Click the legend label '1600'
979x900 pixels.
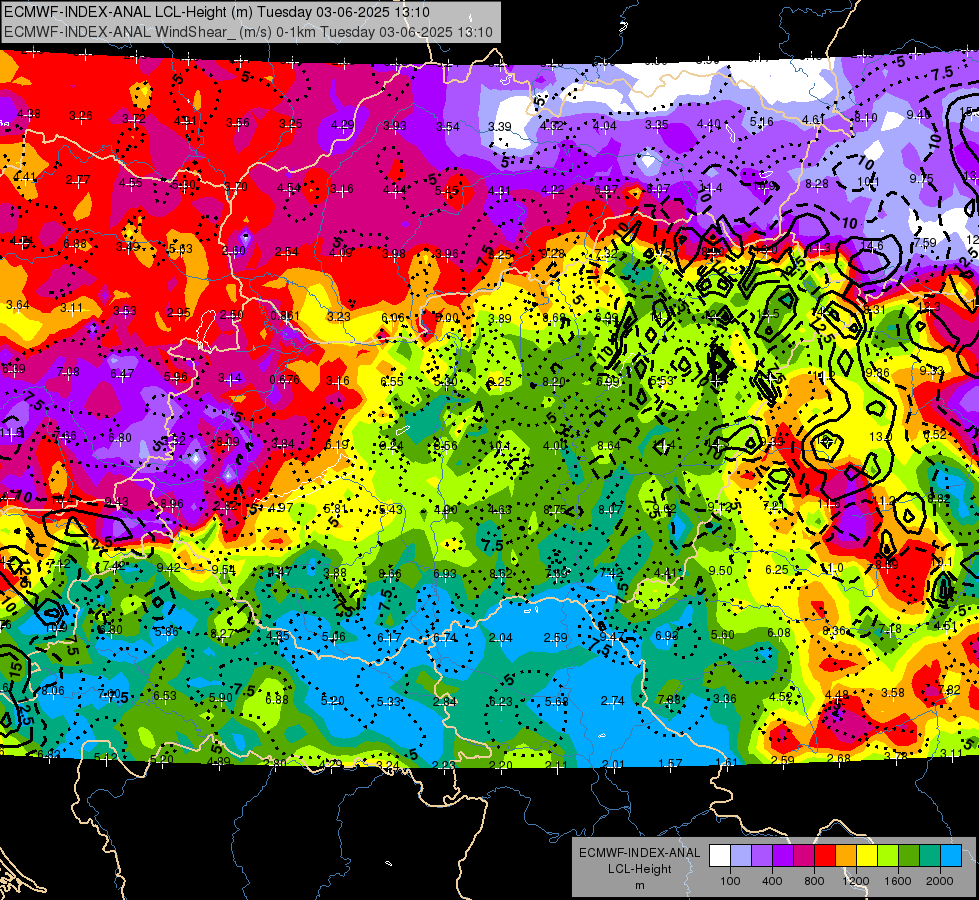[x=897, y=881]
